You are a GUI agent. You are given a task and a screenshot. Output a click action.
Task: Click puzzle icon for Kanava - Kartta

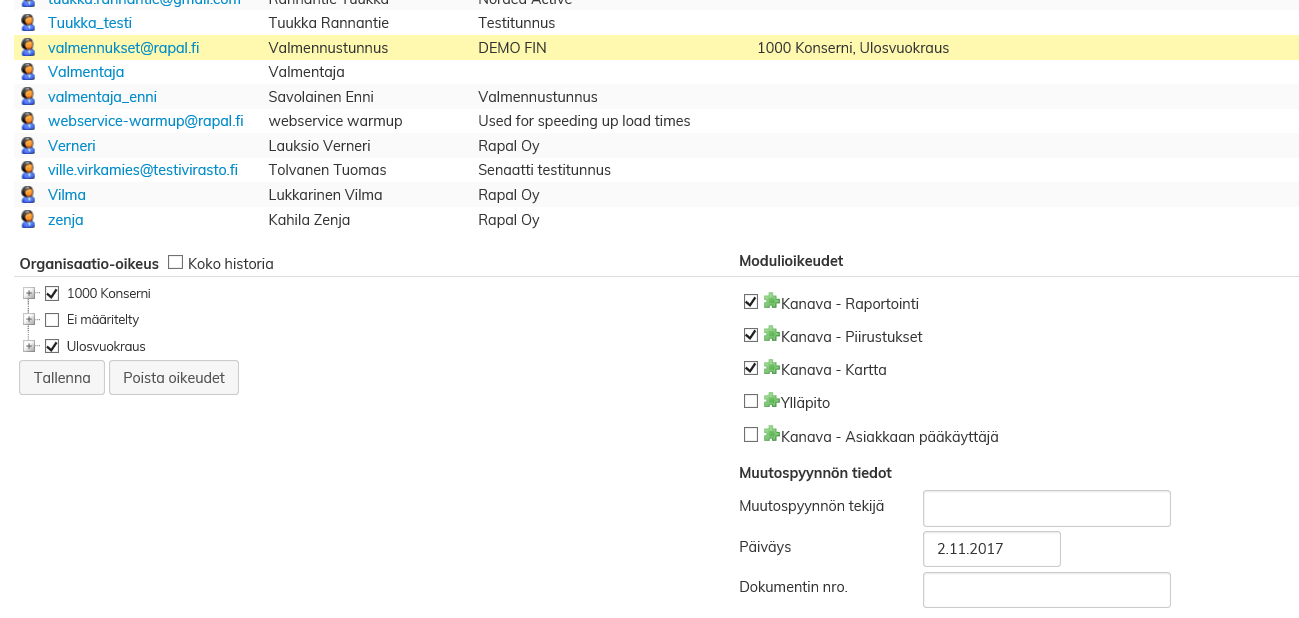[x=771, y=368]
